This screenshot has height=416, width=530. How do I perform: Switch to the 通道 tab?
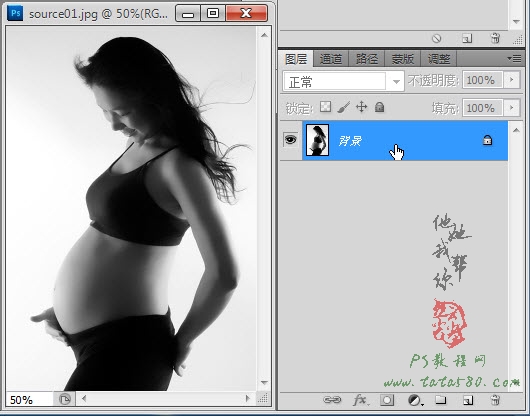[x=331, y=59]
